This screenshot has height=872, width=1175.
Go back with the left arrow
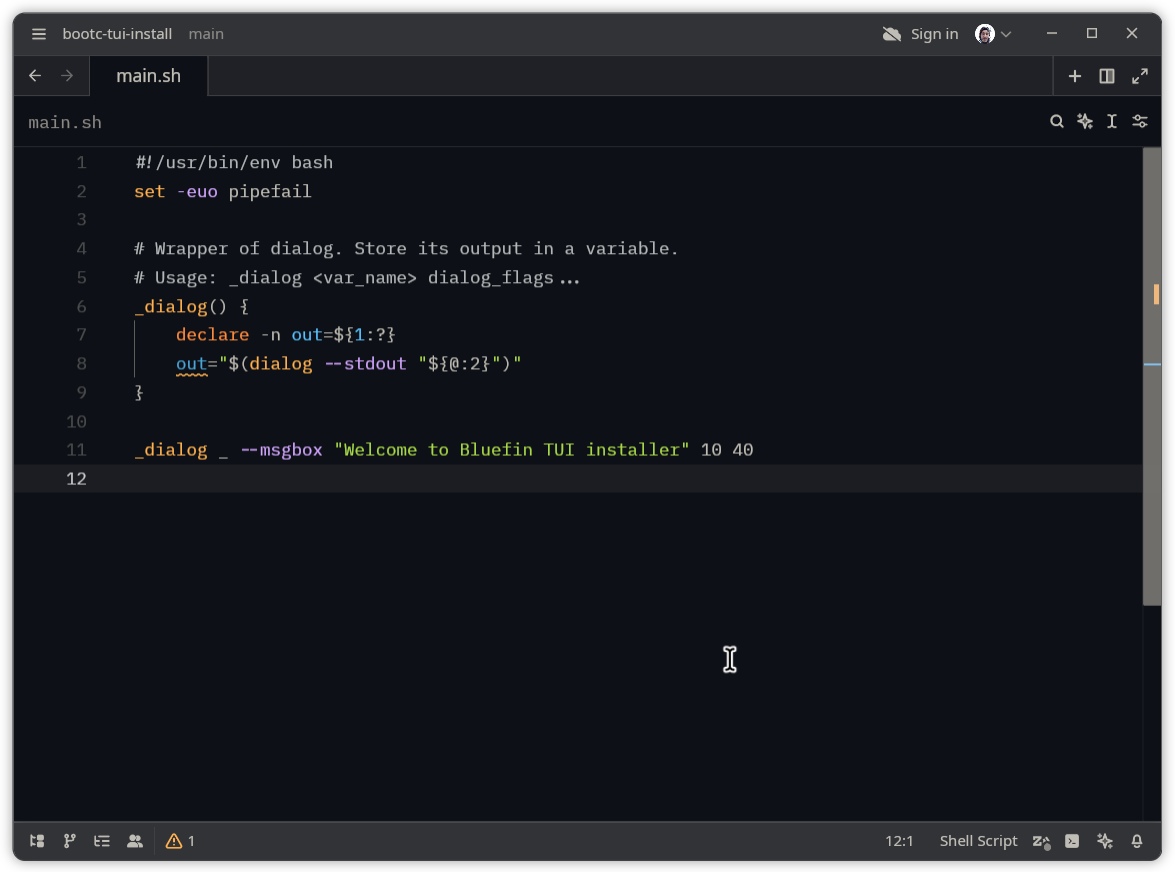pyautogui.click(x=35, y=76)
